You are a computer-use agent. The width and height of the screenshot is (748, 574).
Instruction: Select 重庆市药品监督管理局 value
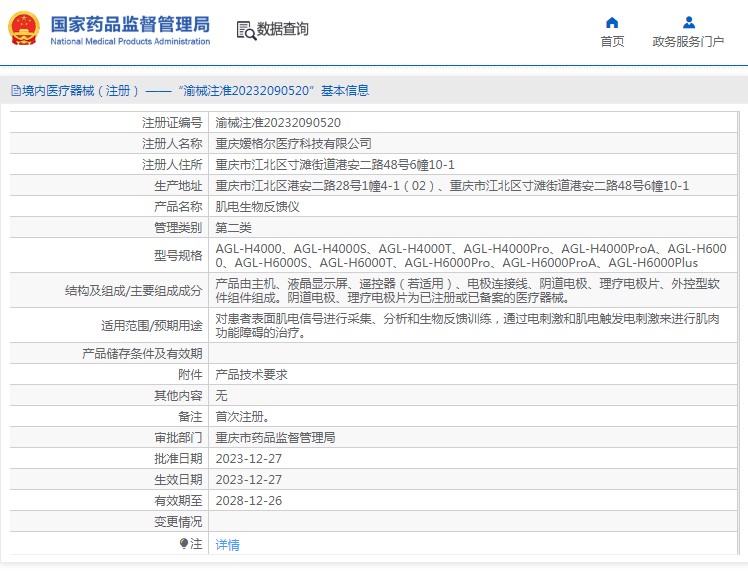(x=275, y=438)
